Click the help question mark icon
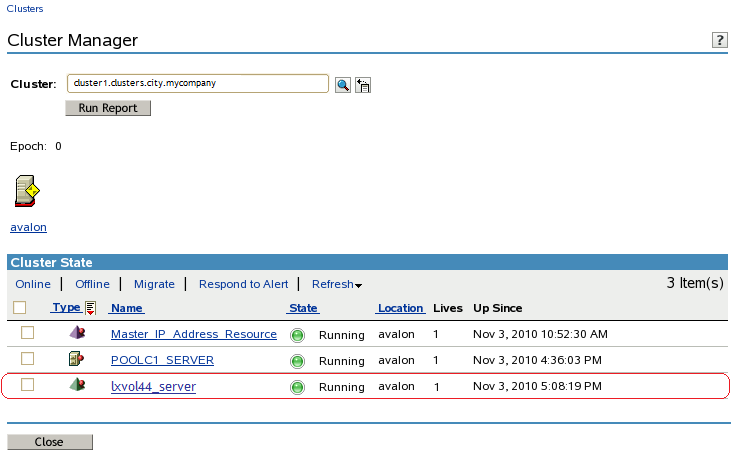The width and height of the screenshot is (731, 464). tap(718, 40)
